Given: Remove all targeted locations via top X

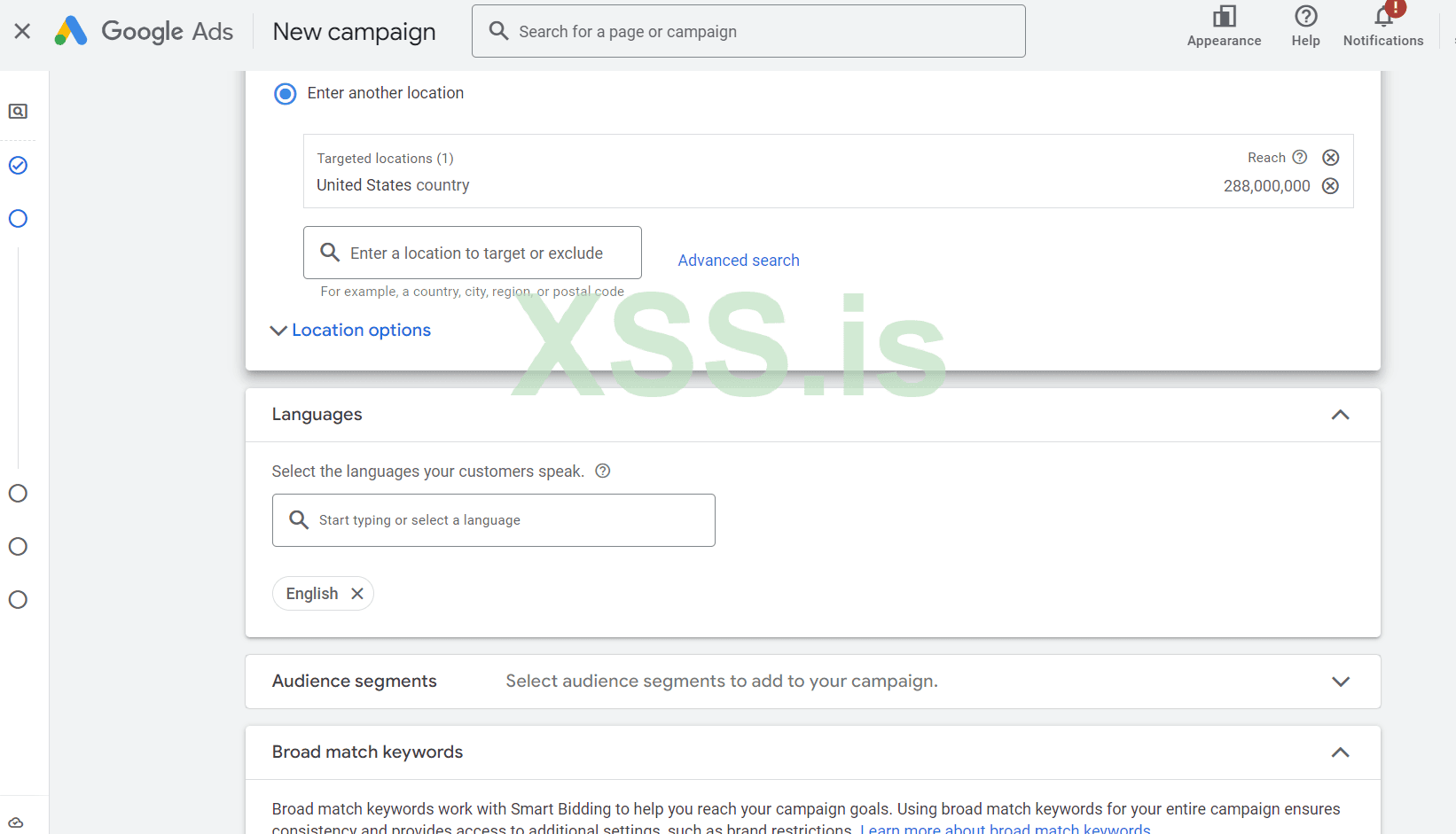Looking at the screenshot, I should [x=1330, y=158].
